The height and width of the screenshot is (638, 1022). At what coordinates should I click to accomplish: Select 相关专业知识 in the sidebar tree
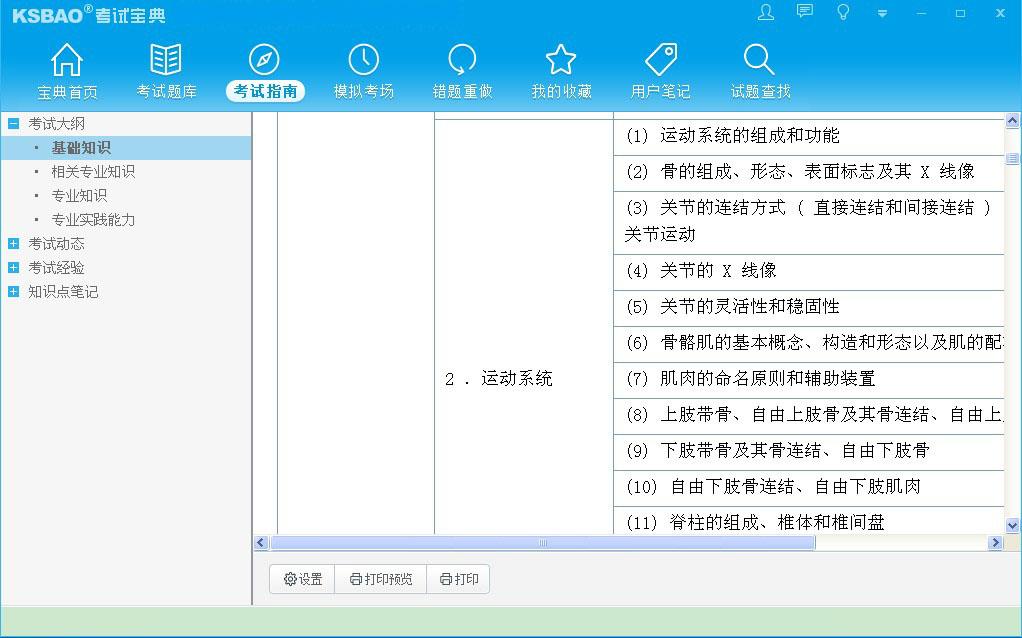pos(93,172)
